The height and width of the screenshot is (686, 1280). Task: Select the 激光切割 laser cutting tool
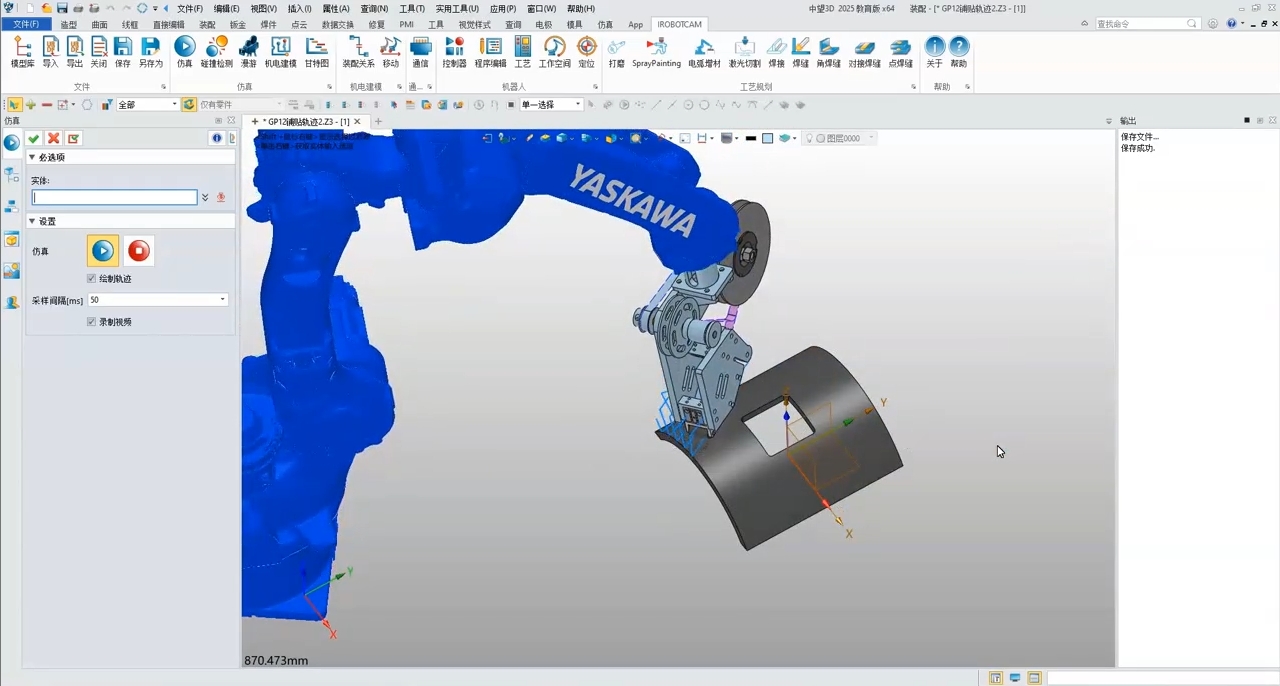pos(744,52)
